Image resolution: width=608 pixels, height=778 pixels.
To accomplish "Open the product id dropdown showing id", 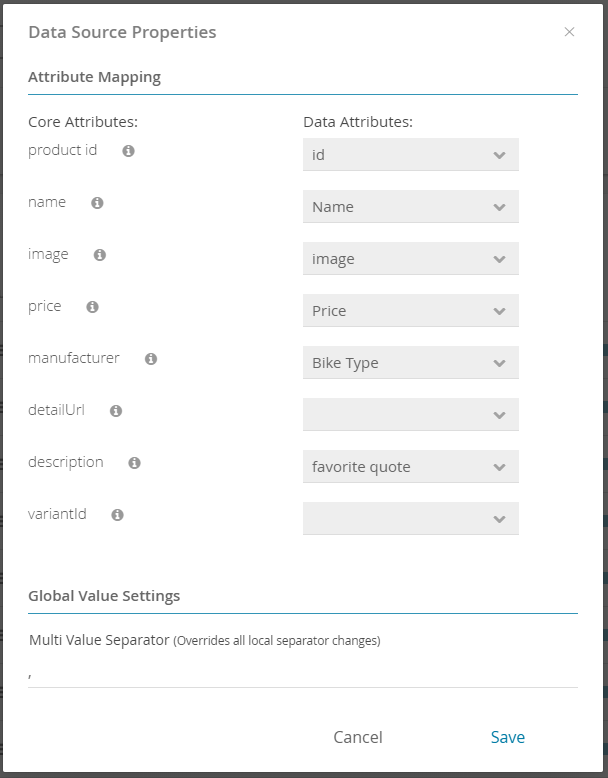I will [411, 155].
